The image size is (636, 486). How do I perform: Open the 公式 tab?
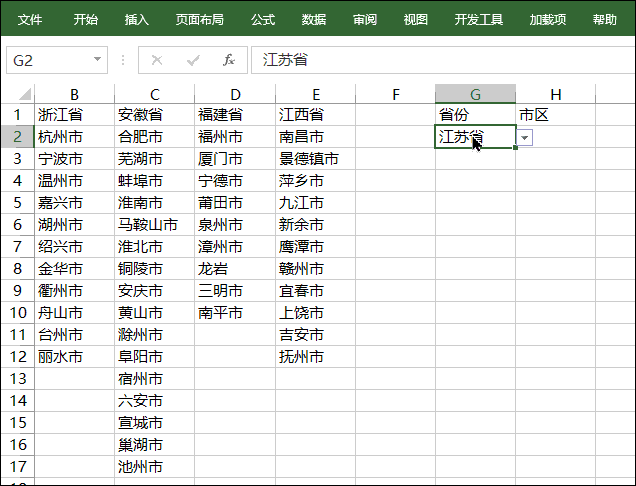click(263, 19)
